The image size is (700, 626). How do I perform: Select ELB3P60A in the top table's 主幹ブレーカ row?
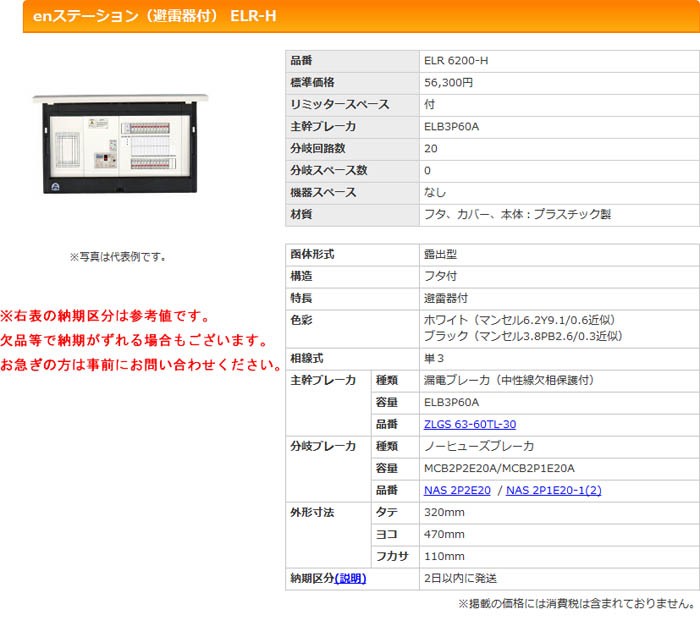451,127
